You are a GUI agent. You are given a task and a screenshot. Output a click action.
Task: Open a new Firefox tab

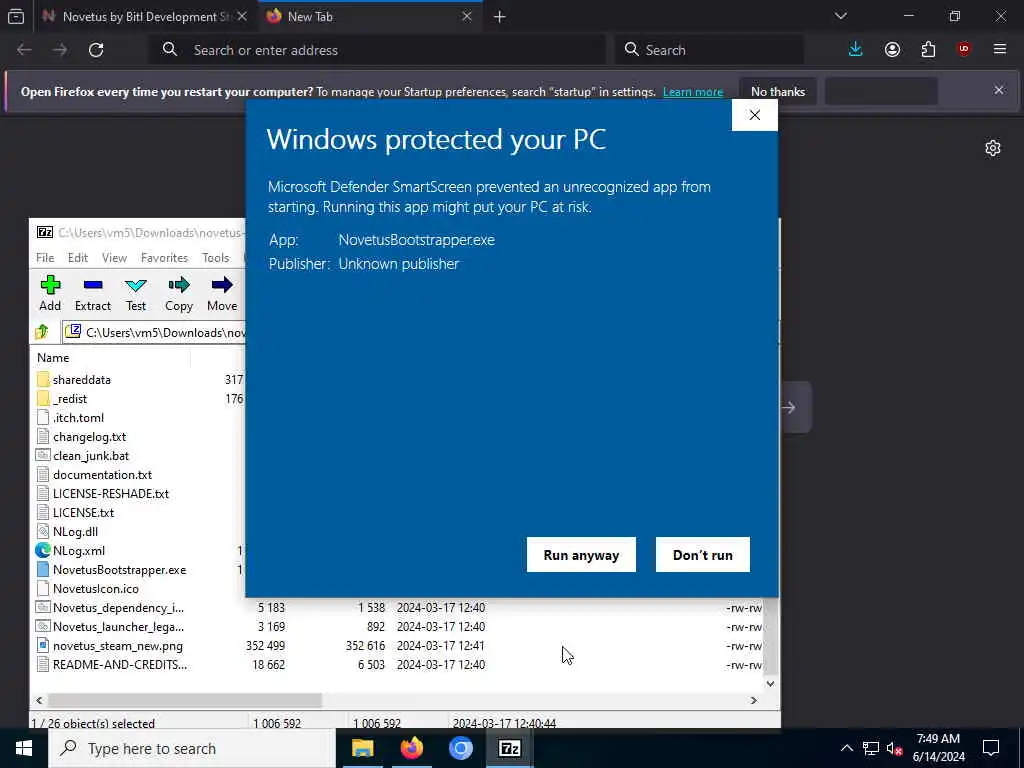click(500, 17)
